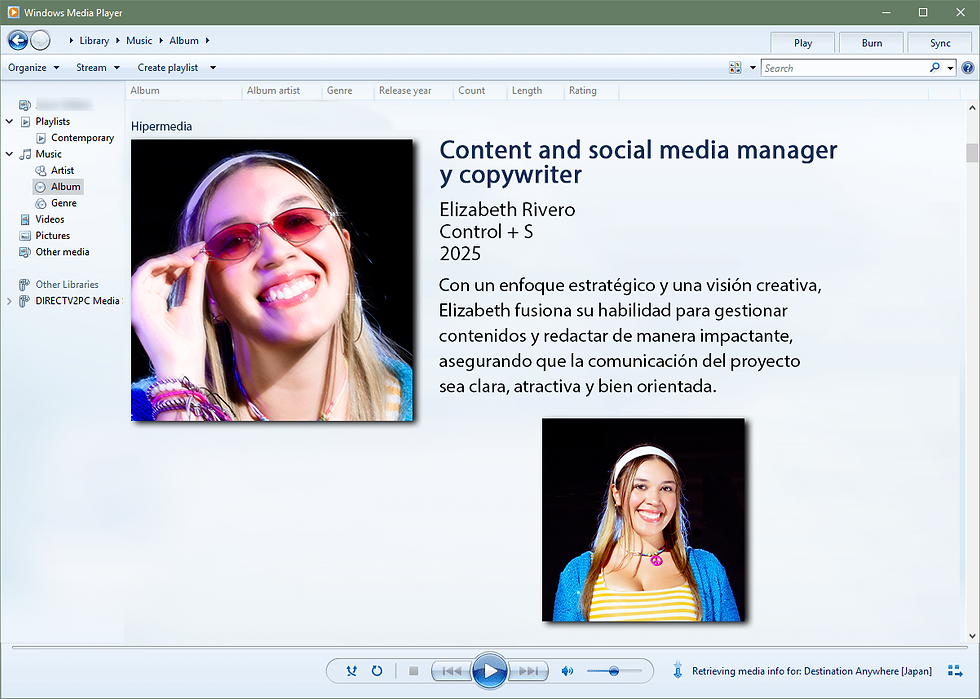Expand the arrow after Album in breadcrumb
The height and width of the screenshot is (699, 980).
click(208, 41)
